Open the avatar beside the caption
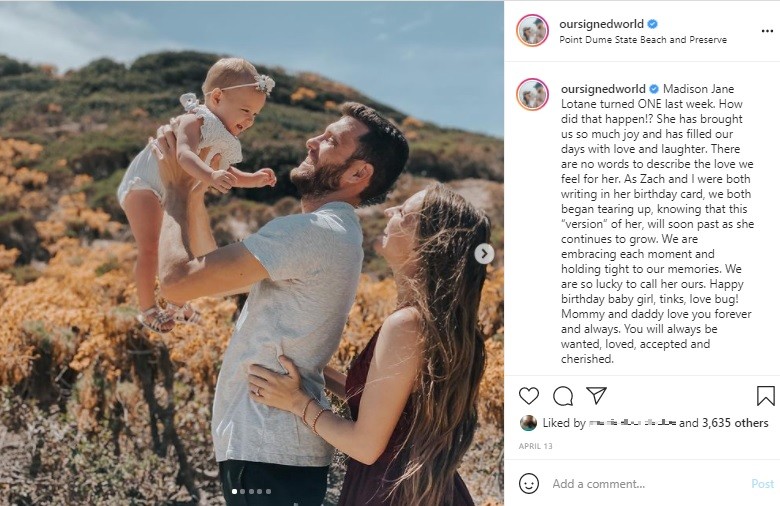Screen dimensions: 780x506 click(x=532, y=94)
